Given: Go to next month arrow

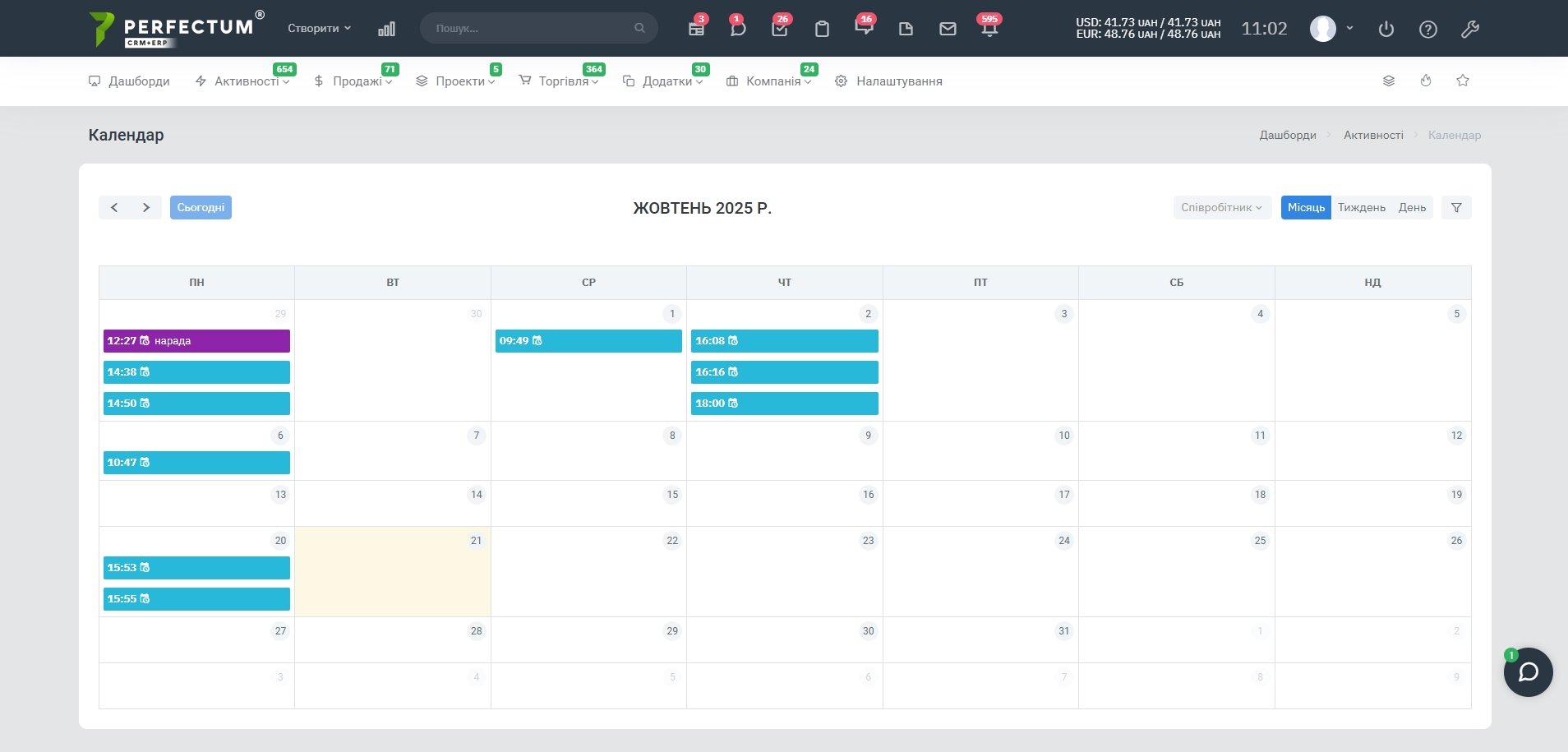Looking at the screenshot, I should 146,207.
